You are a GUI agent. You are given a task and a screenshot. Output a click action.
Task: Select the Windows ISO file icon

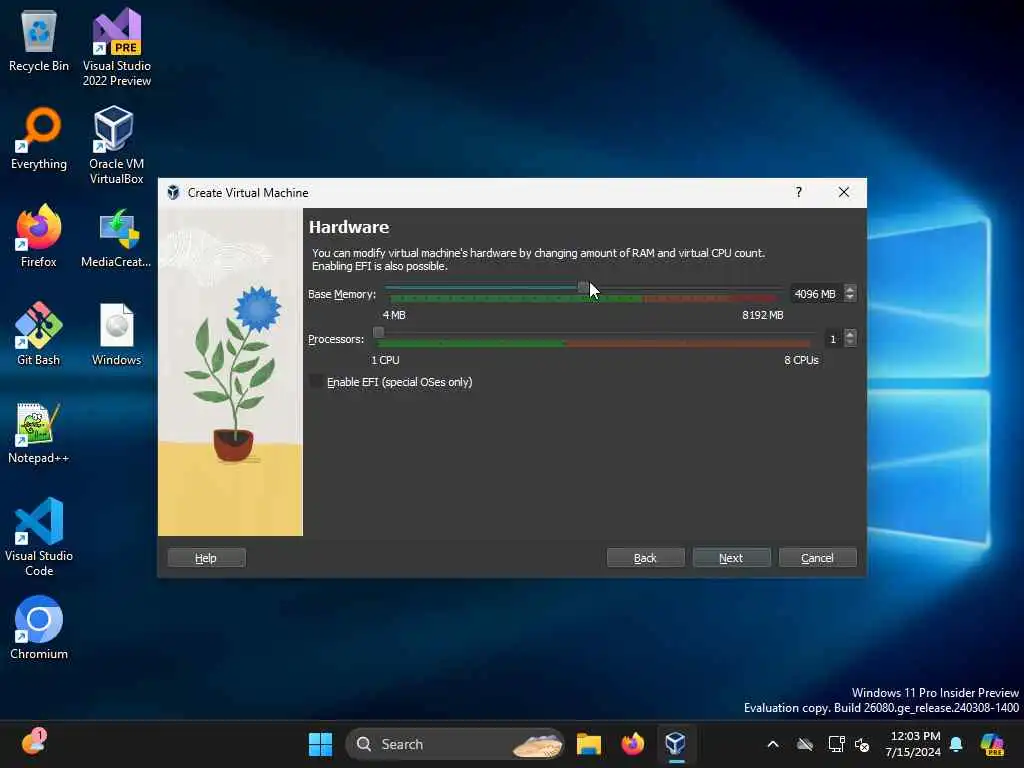tap(116, 334)
